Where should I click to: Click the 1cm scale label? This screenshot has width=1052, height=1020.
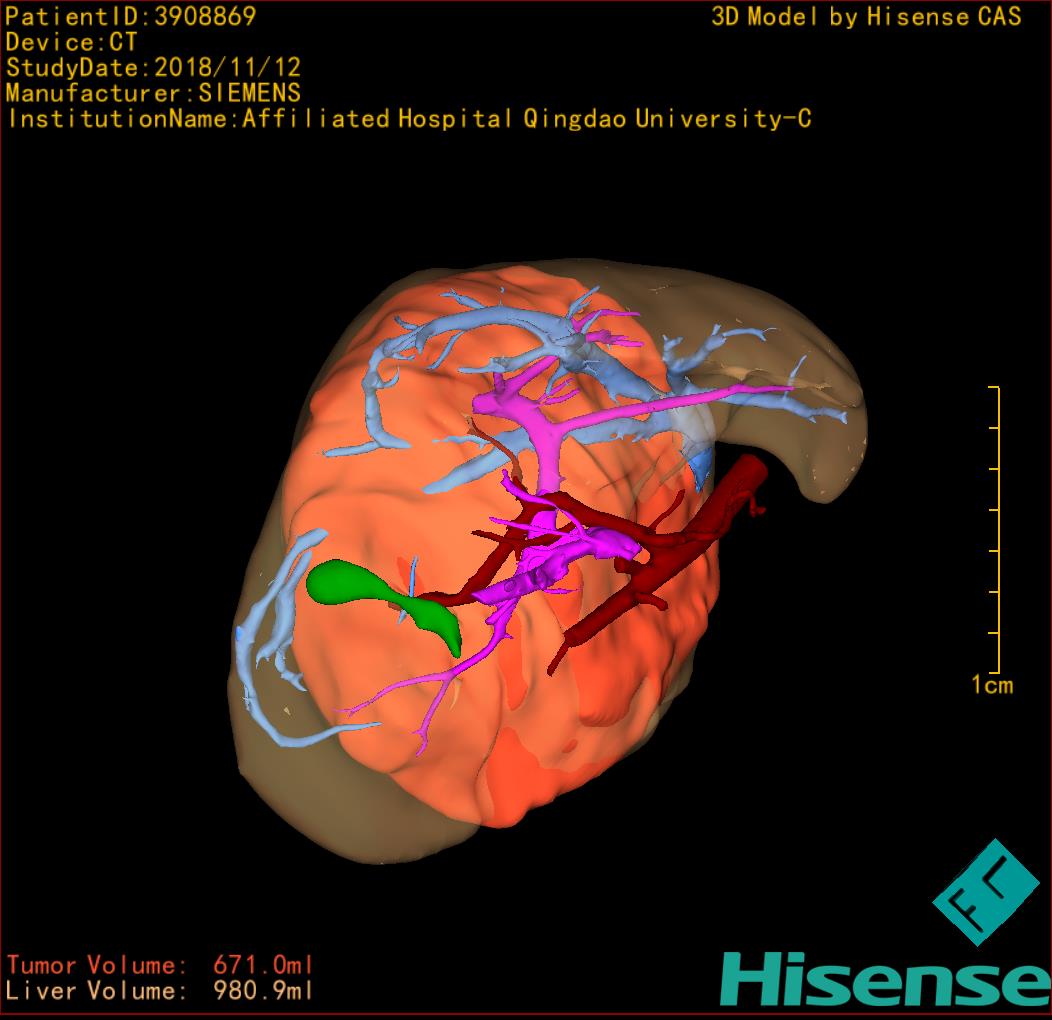coord(991,686)
